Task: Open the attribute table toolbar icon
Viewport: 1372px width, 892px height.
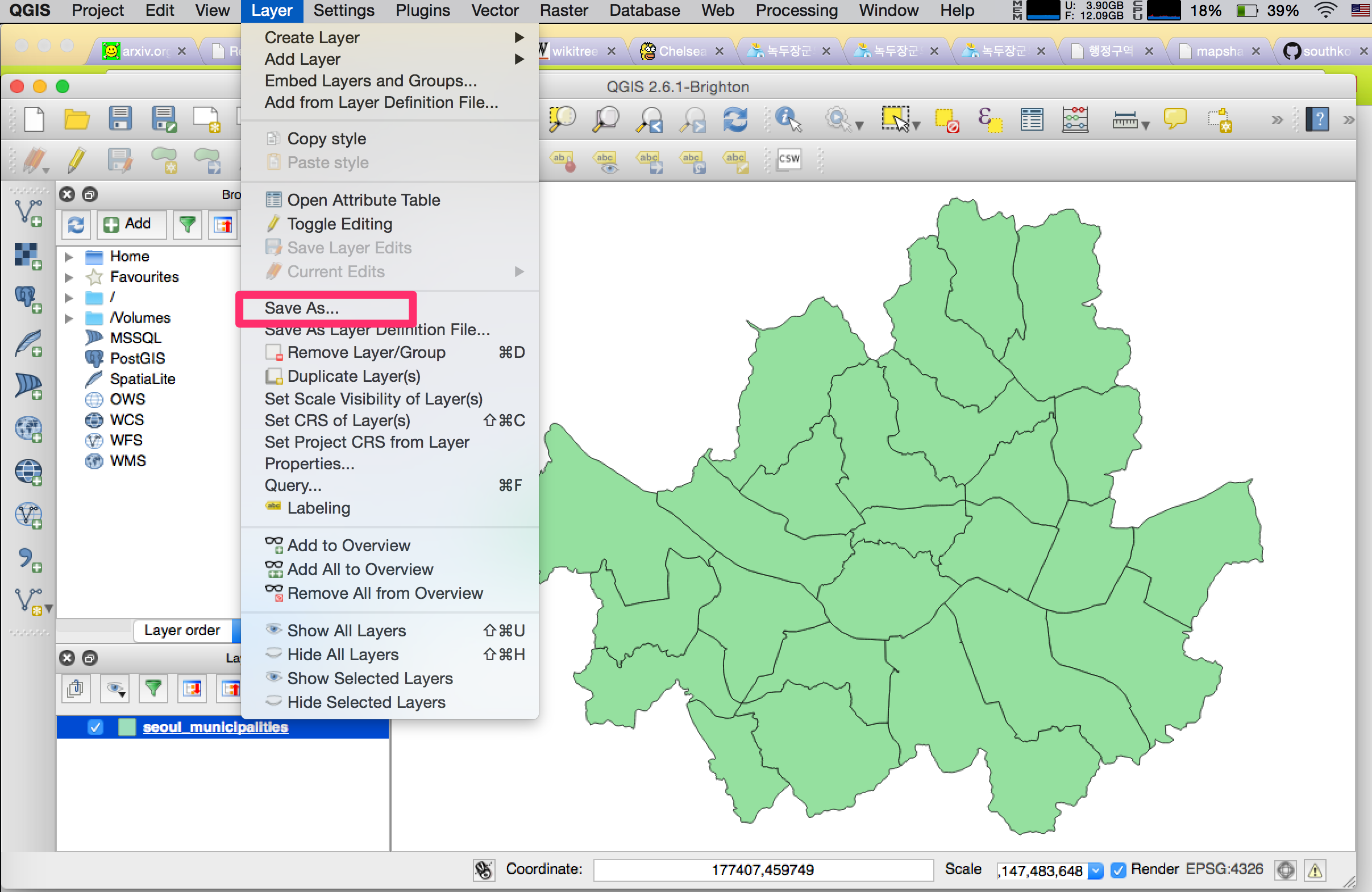Action: [x=1032, y=119]
